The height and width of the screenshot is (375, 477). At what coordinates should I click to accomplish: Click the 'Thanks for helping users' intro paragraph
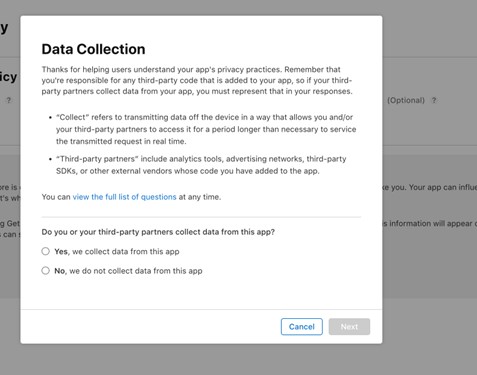(x=197, y=80)
